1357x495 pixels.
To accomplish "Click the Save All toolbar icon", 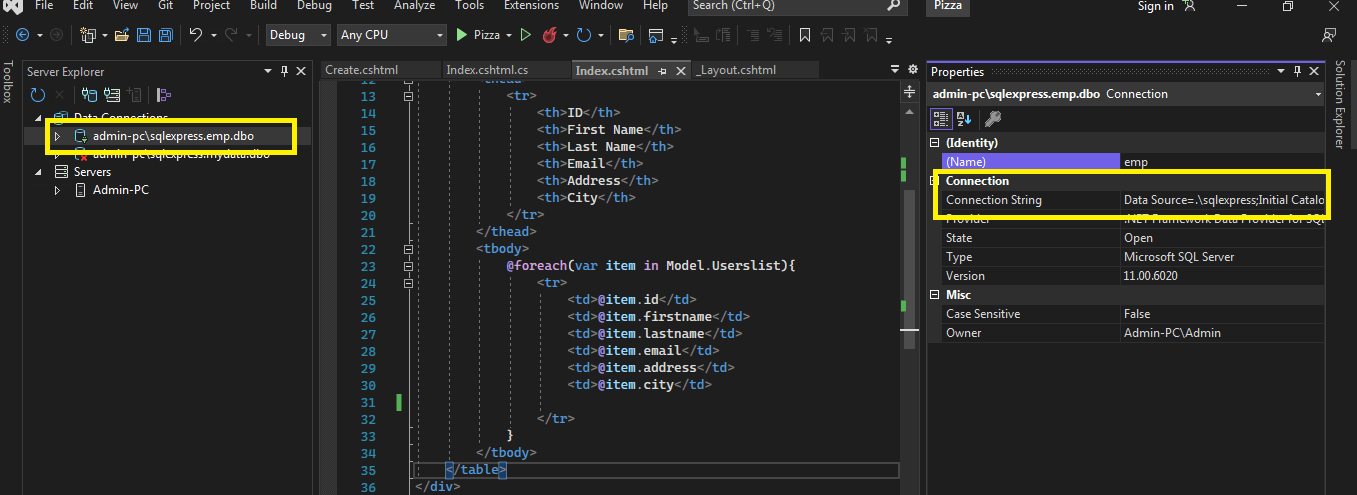I will point(164,35).
